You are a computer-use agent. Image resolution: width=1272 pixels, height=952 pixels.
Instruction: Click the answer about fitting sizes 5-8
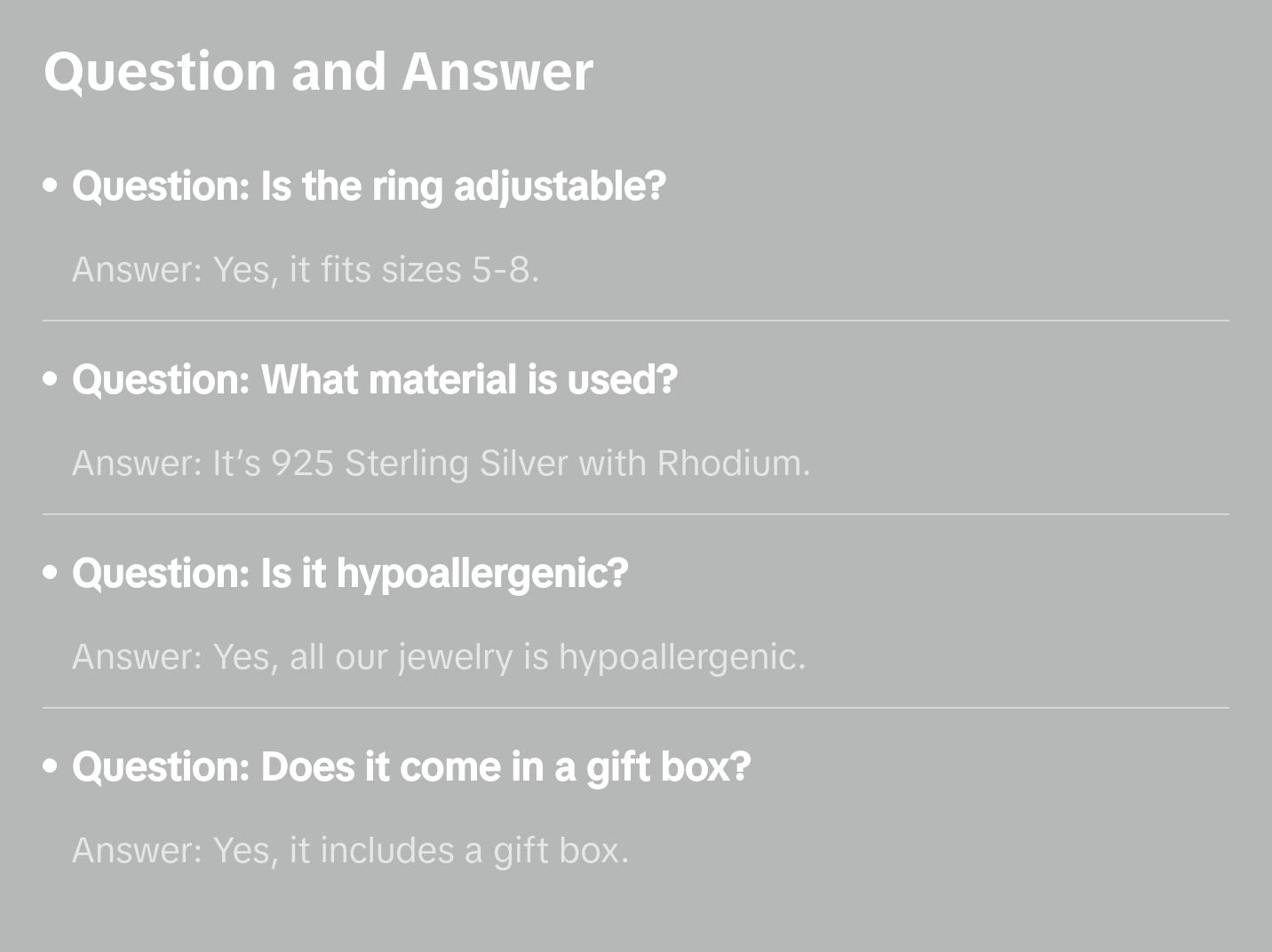pos(306,270)
